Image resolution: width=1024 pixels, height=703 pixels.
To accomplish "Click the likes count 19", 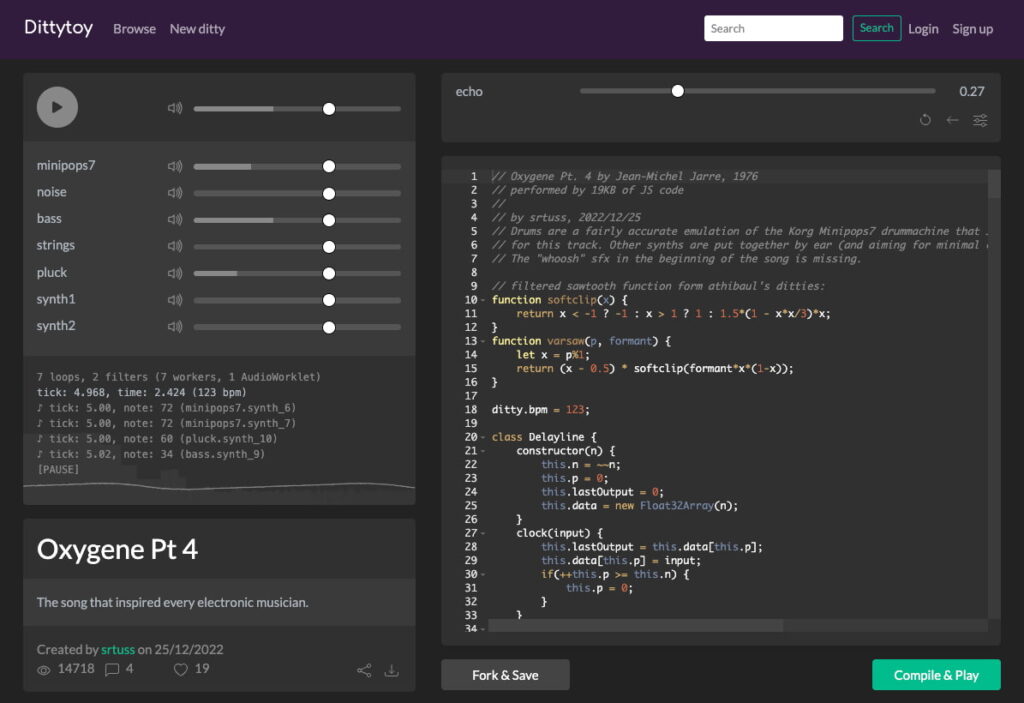I will (202, 669).
